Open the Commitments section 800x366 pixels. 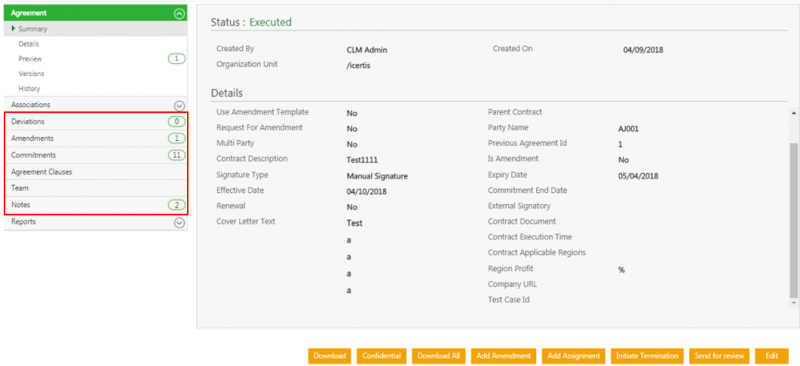pos(96,155)
